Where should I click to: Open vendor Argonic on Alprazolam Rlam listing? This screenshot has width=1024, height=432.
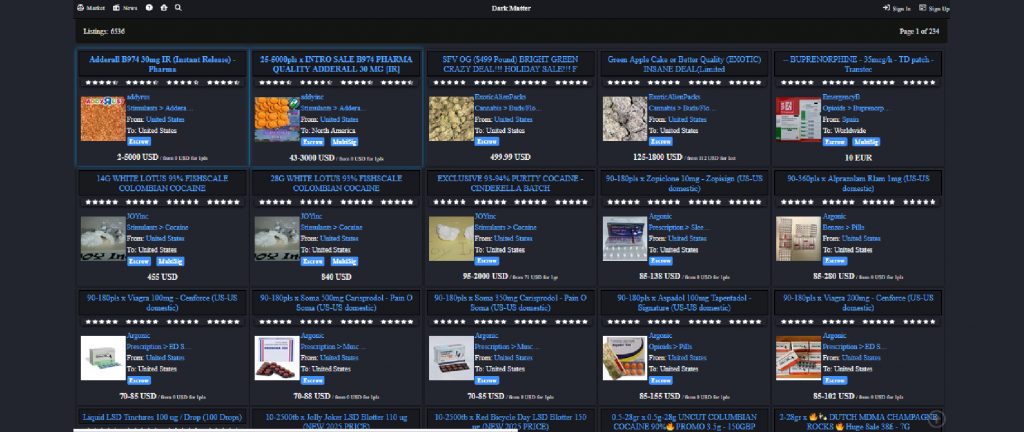[x=834, y=216]
